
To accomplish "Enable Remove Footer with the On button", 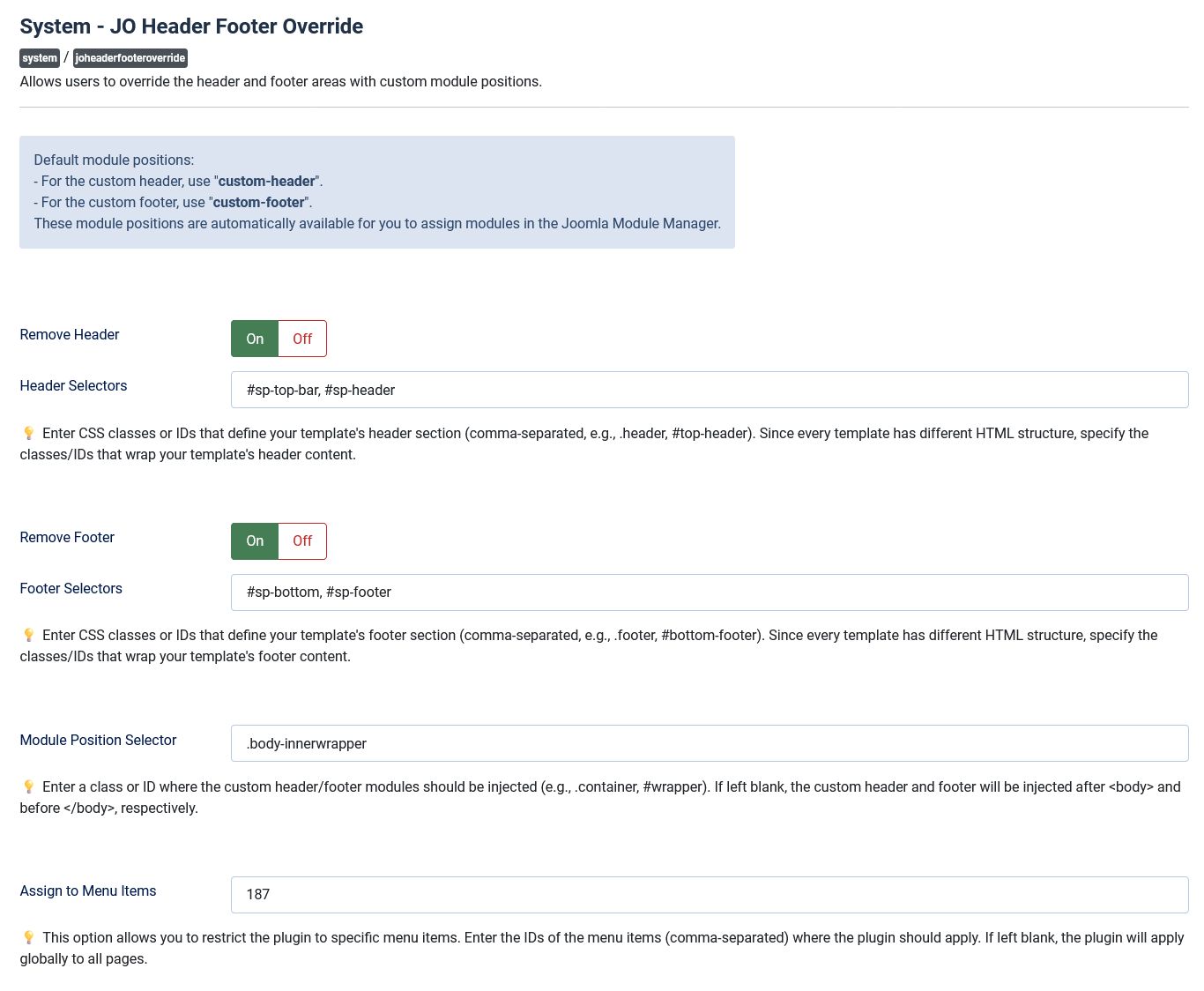I will point(255,541).
